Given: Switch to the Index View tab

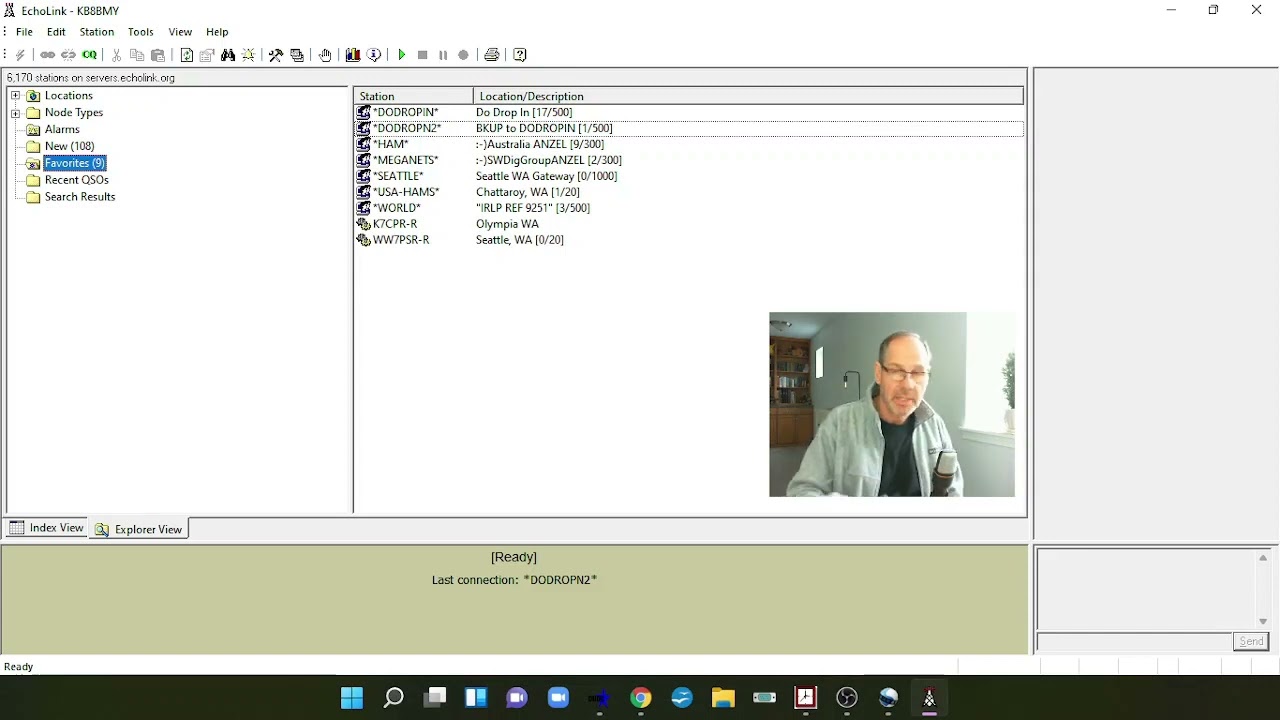Looking at the screenshot, I should coord(47,528).
